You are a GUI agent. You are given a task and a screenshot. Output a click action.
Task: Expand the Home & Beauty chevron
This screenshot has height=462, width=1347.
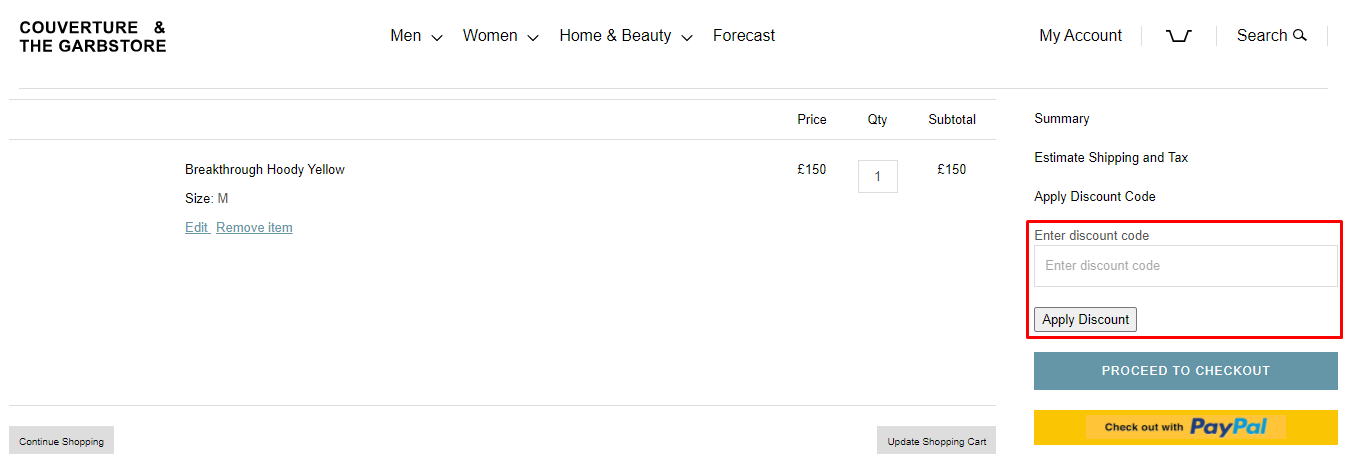[x=687, y=38]
